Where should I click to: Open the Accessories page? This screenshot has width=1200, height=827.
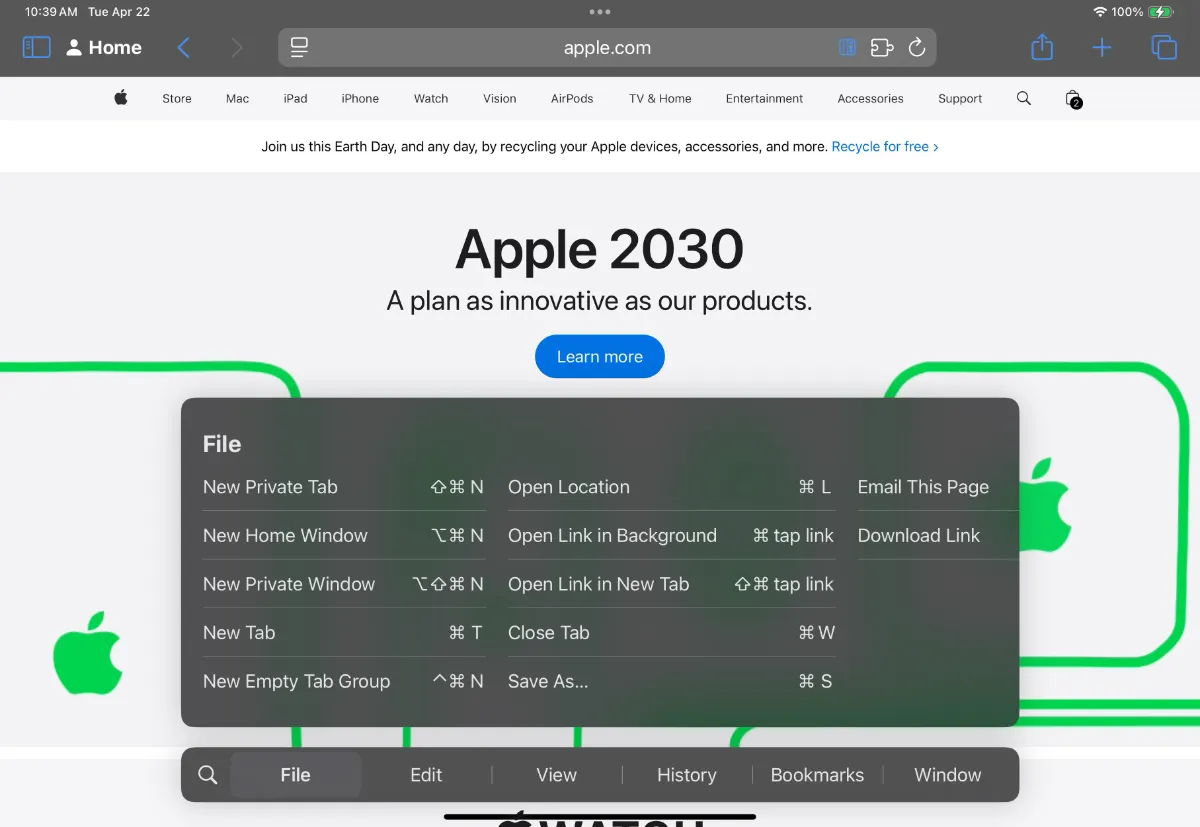(x=870, y=98)
